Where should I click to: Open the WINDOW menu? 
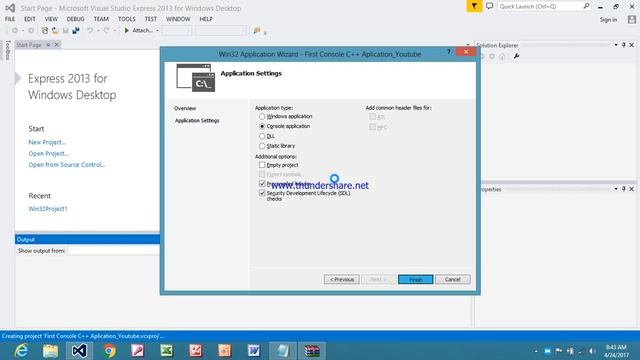(x=178, y=19)
